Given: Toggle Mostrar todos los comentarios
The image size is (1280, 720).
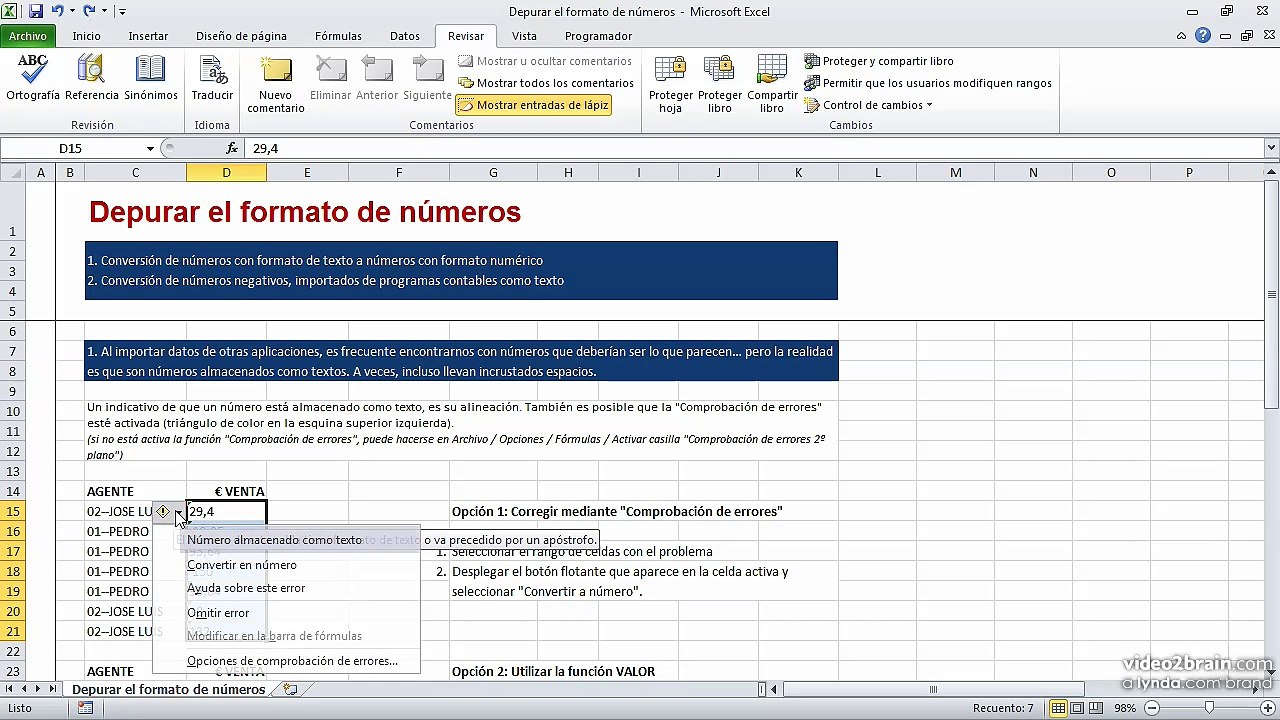Looking at the screenshot, I should (546, 83).
